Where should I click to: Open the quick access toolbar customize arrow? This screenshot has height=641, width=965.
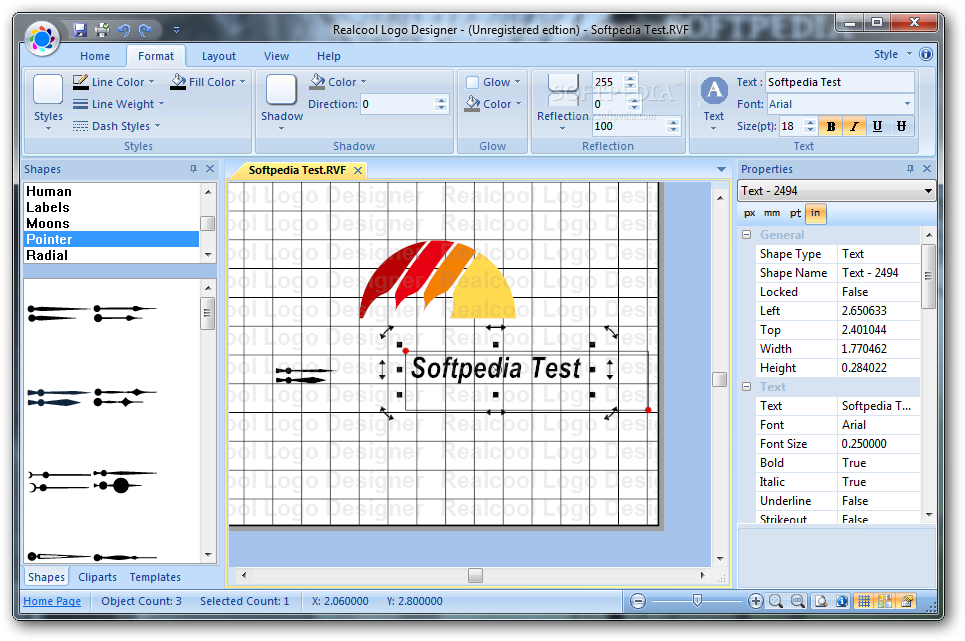coord(177,30)
